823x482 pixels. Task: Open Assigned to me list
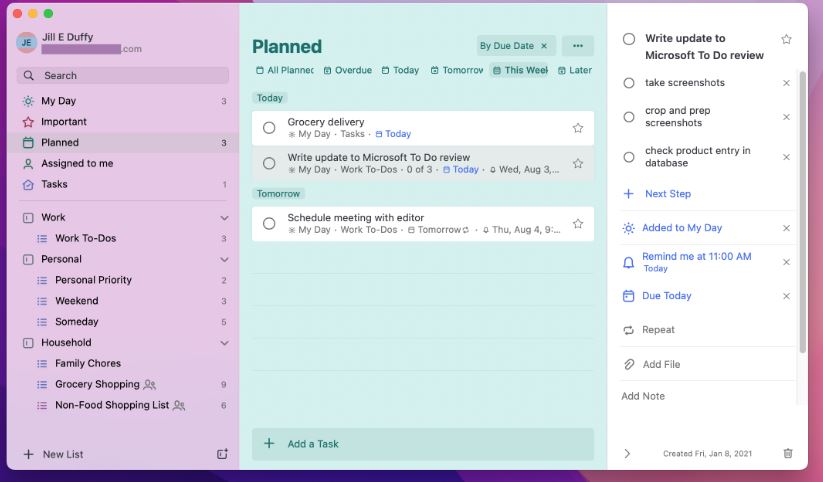tap(123, 163)
